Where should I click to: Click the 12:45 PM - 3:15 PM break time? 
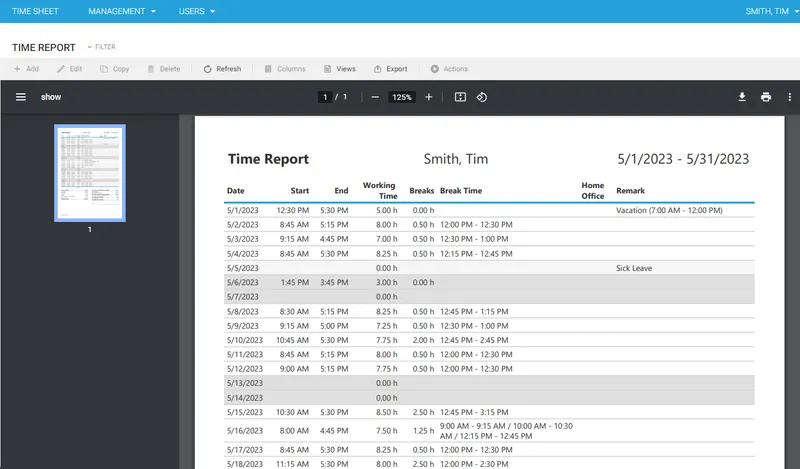coord(474,412)
